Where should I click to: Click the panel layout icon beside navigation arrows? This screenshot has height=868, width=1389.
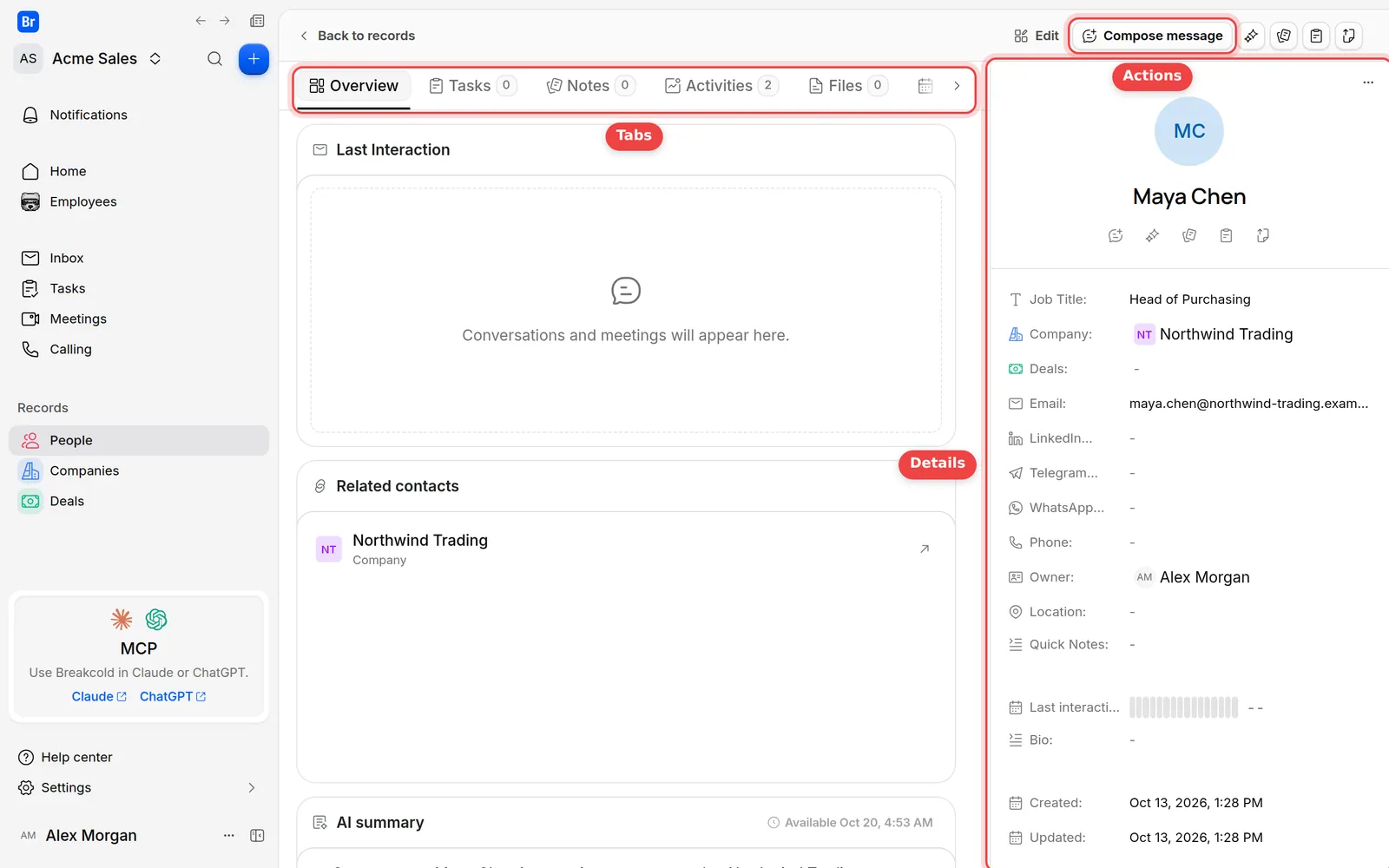coord(257,21)
